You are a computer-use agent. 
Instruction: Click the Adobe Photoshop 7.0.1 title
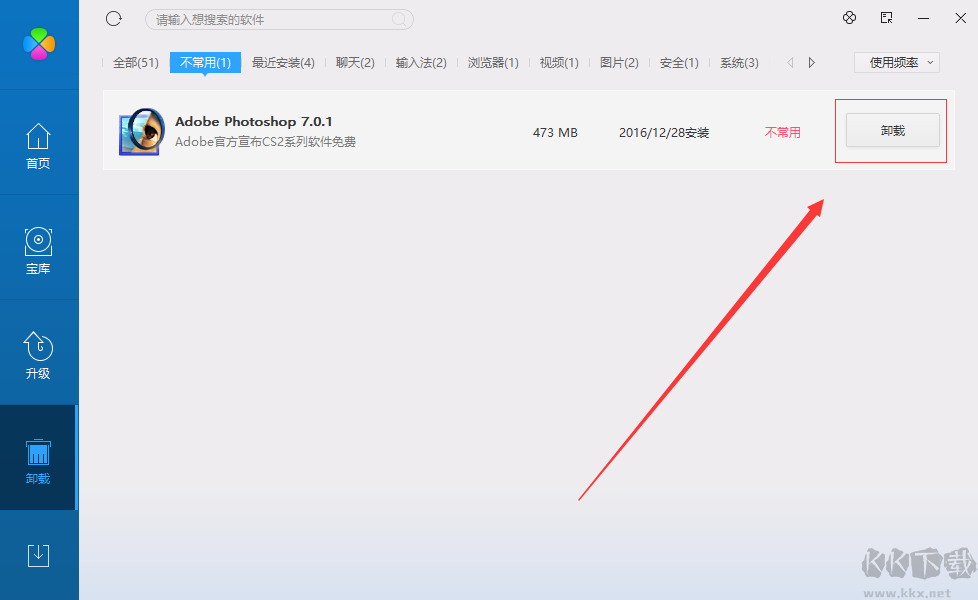(253, 121)
